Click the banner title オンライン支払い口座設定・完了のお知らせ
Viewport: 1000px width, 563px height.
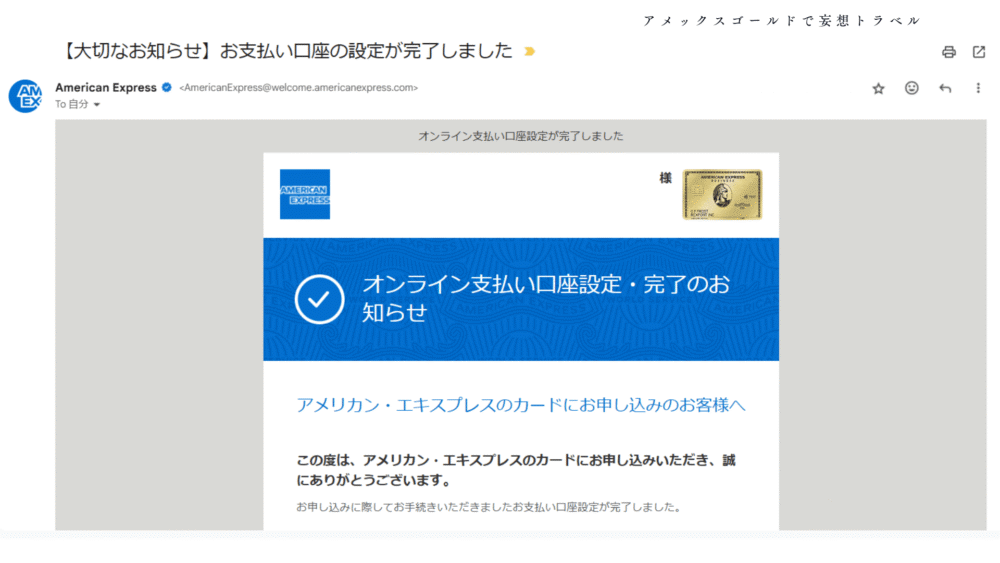546,298
